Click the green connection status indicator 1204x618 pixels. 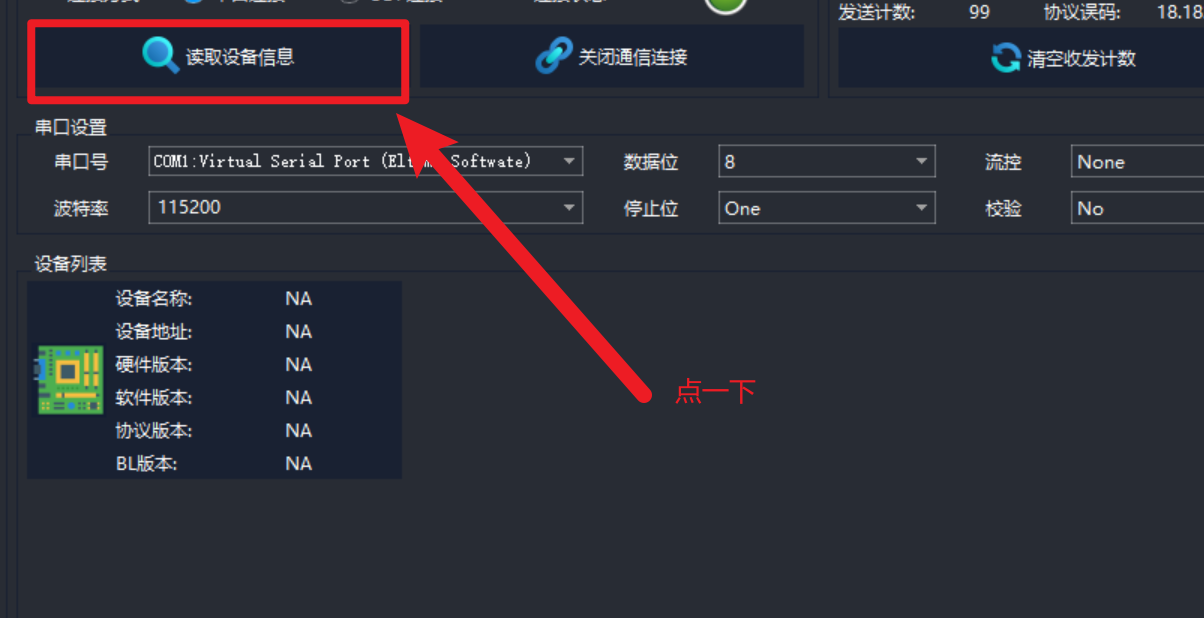(x=726, y=4)
